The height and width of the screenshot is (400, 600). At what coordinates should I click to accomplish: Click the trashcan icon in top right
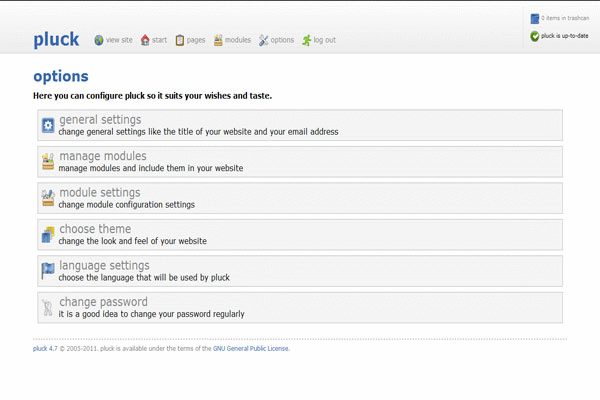click(535, 18)
